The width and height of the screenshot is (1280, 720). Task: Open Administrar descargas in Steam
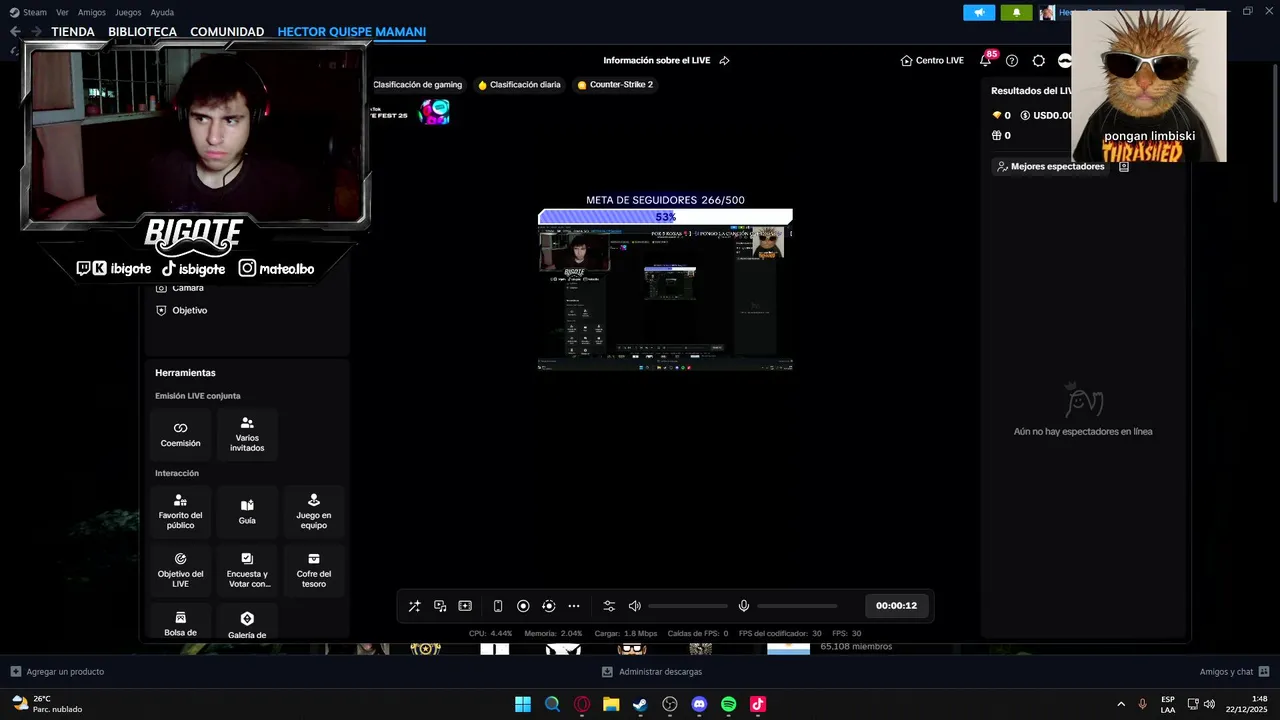(x=652, y=672)
